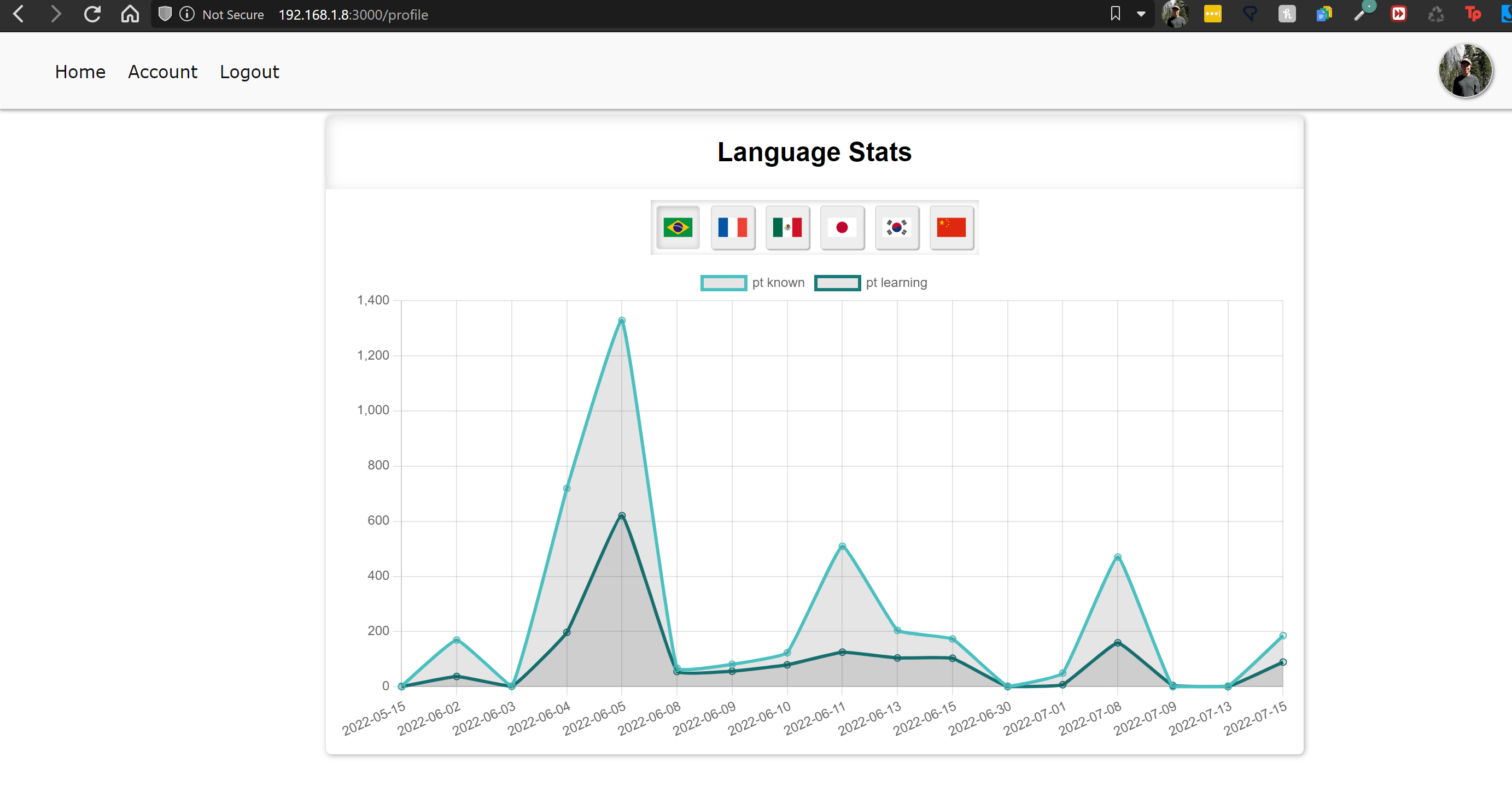Open the browser profile avatar menu
This screenshot has height=810, width=1512.
(1465, 71)
